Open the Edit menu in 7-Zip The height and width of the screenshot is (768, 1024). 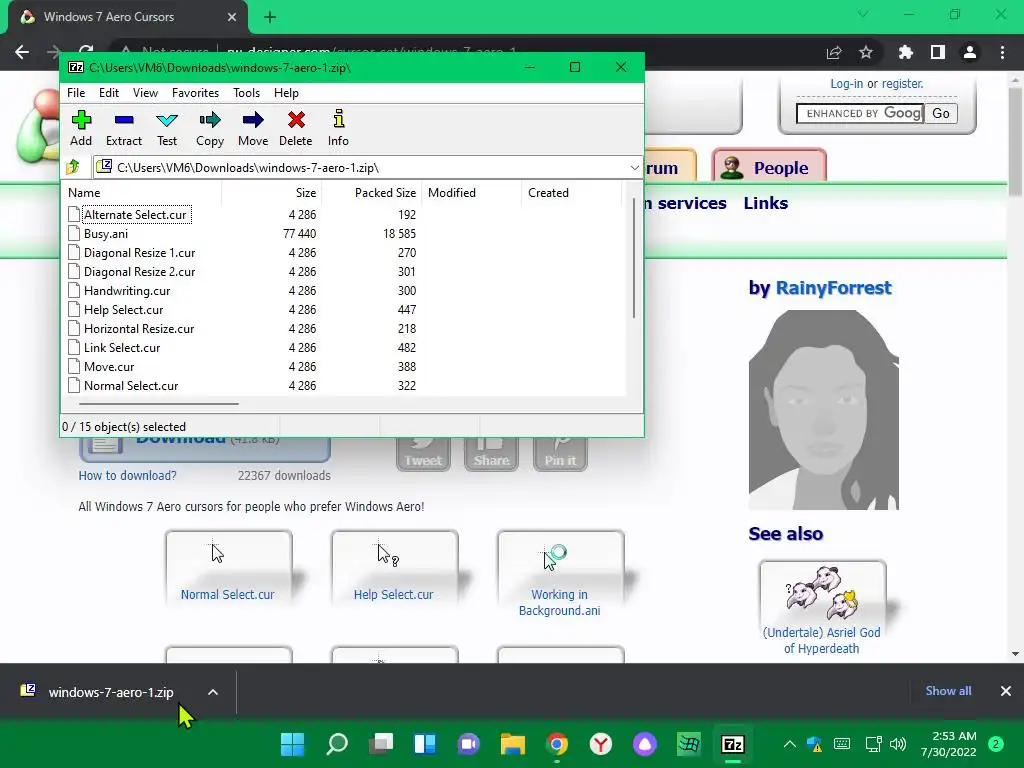point(108,93)
